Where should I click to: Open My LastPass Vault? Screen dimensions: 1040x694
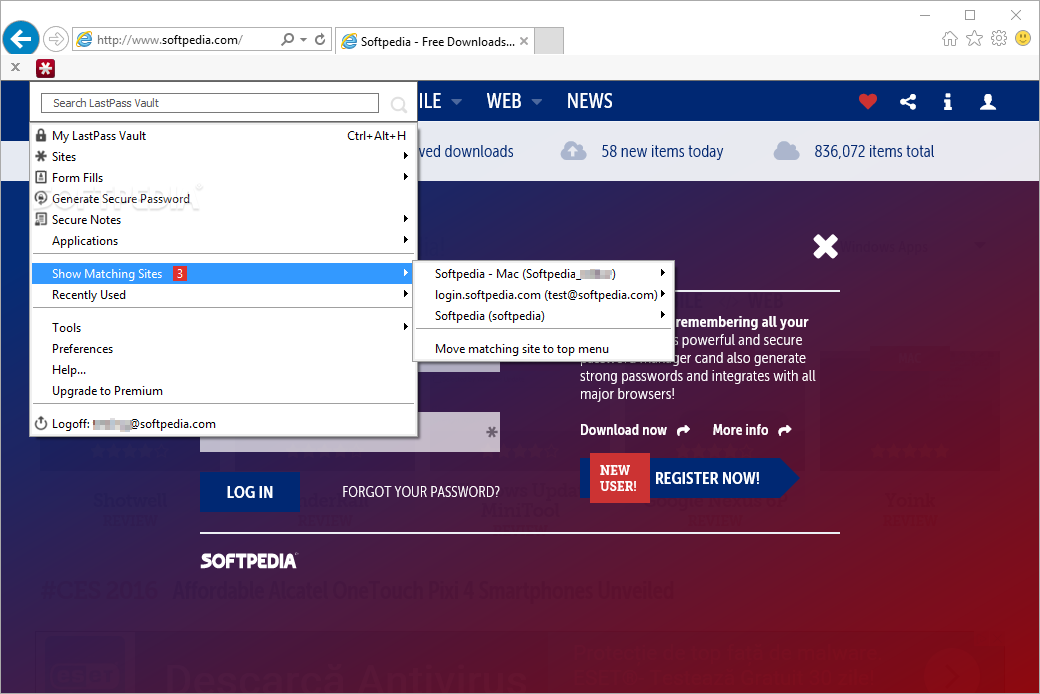(224, 135)
